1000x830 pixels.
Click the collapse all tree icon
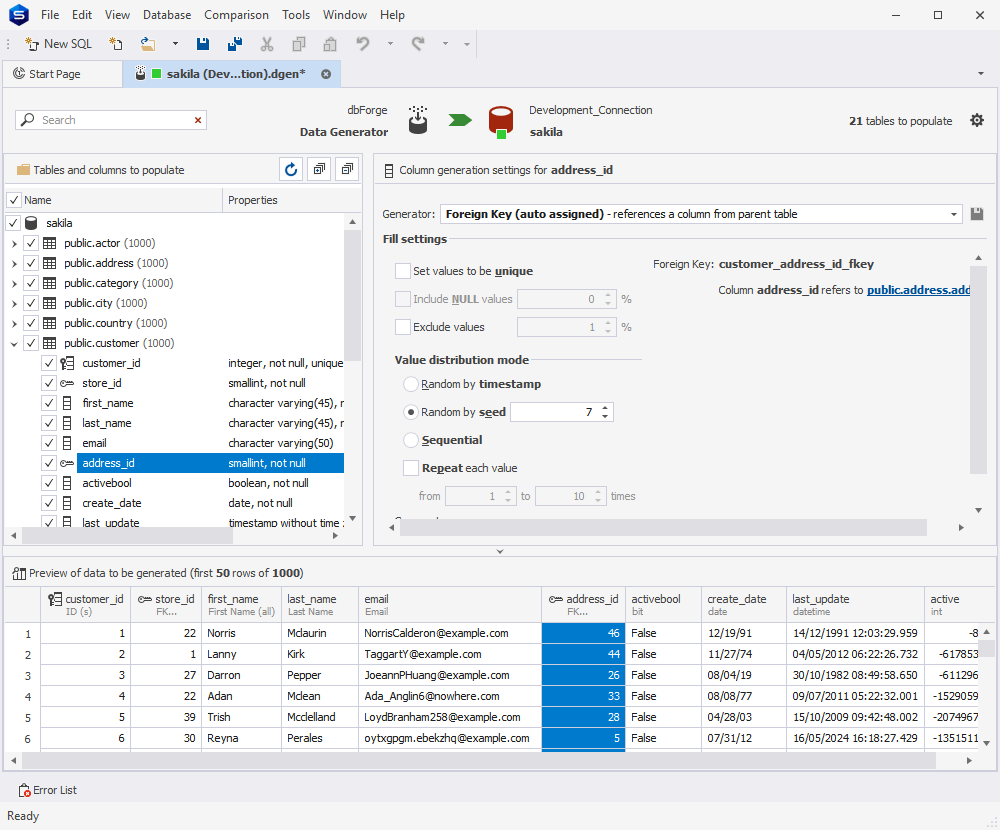coord(347,169)
